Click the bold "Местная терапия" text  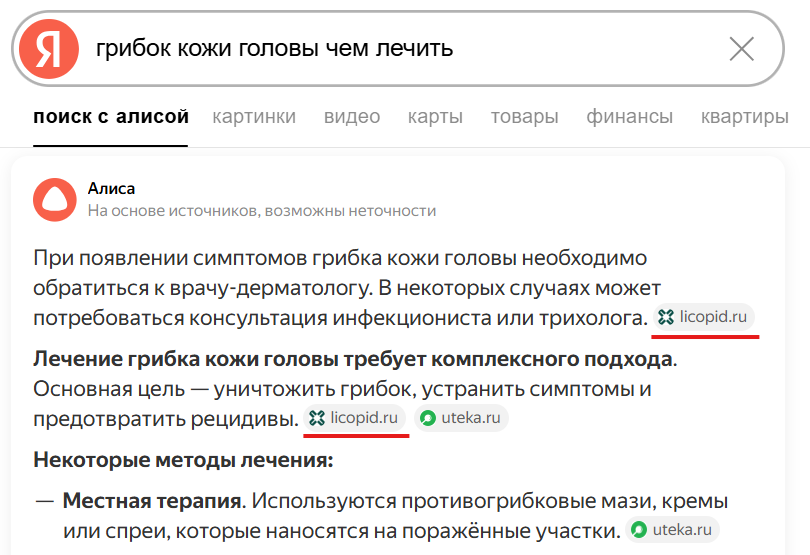click(152, 500)
